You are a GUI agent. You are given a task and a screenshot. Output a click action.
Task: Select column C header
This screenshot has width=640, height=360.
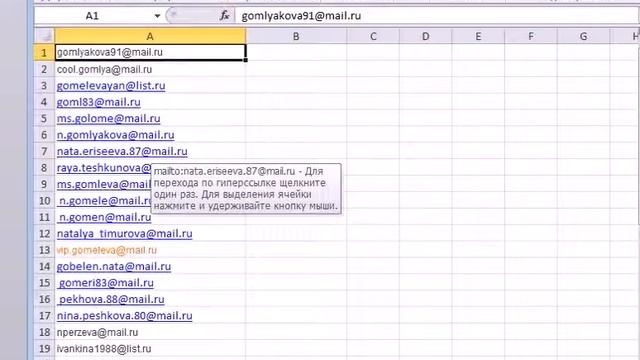pos(373,36)
